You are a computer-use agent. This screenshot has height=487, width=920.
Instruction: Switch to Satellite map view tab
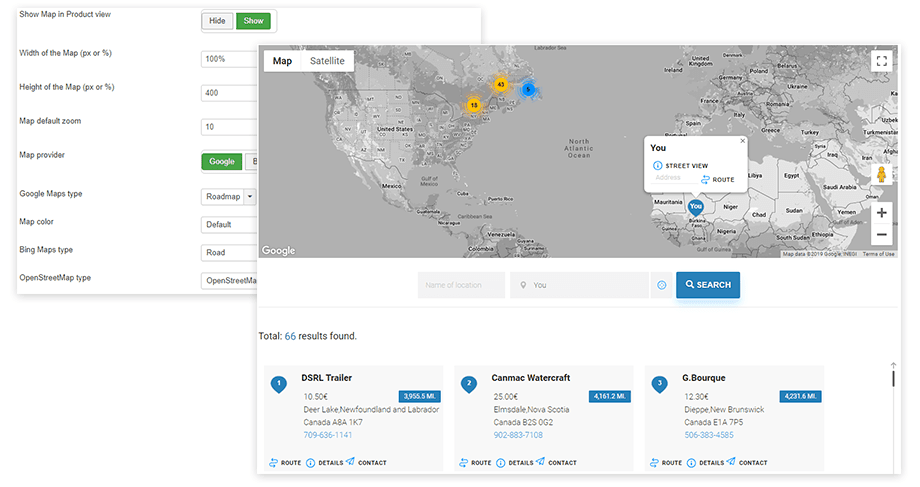(327, 61)
